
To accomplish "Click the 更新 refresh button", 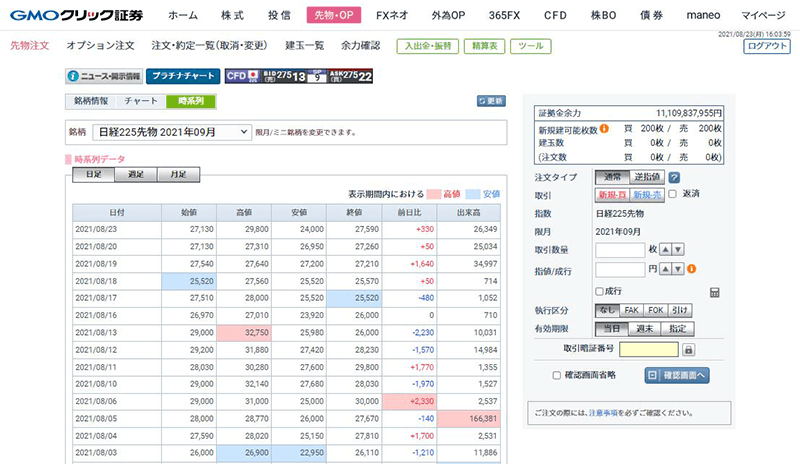I will (x=491, y=101).
